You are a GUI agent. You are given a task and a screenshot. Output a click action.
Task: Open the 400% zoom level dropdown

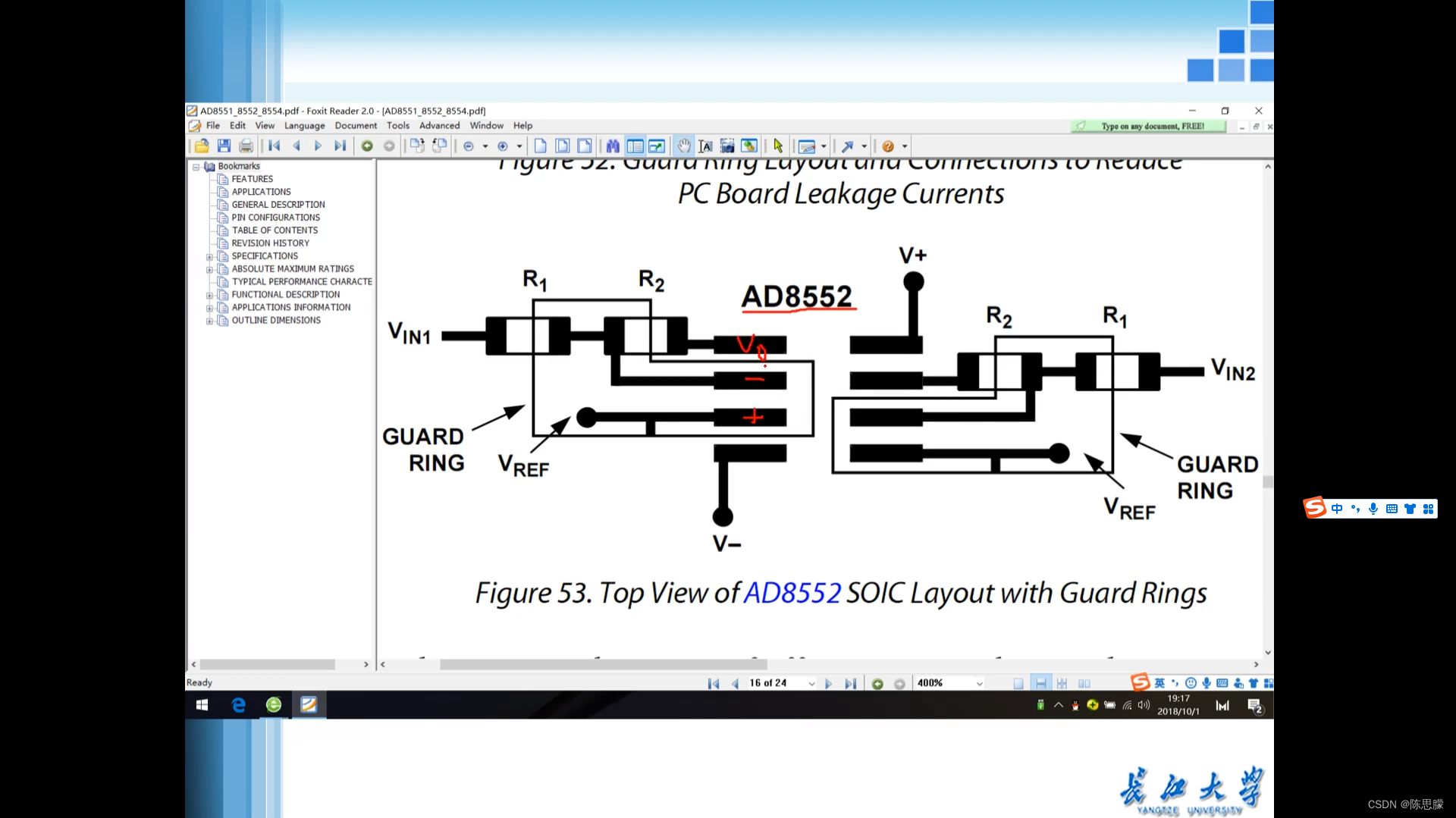[x=979, y=683]
